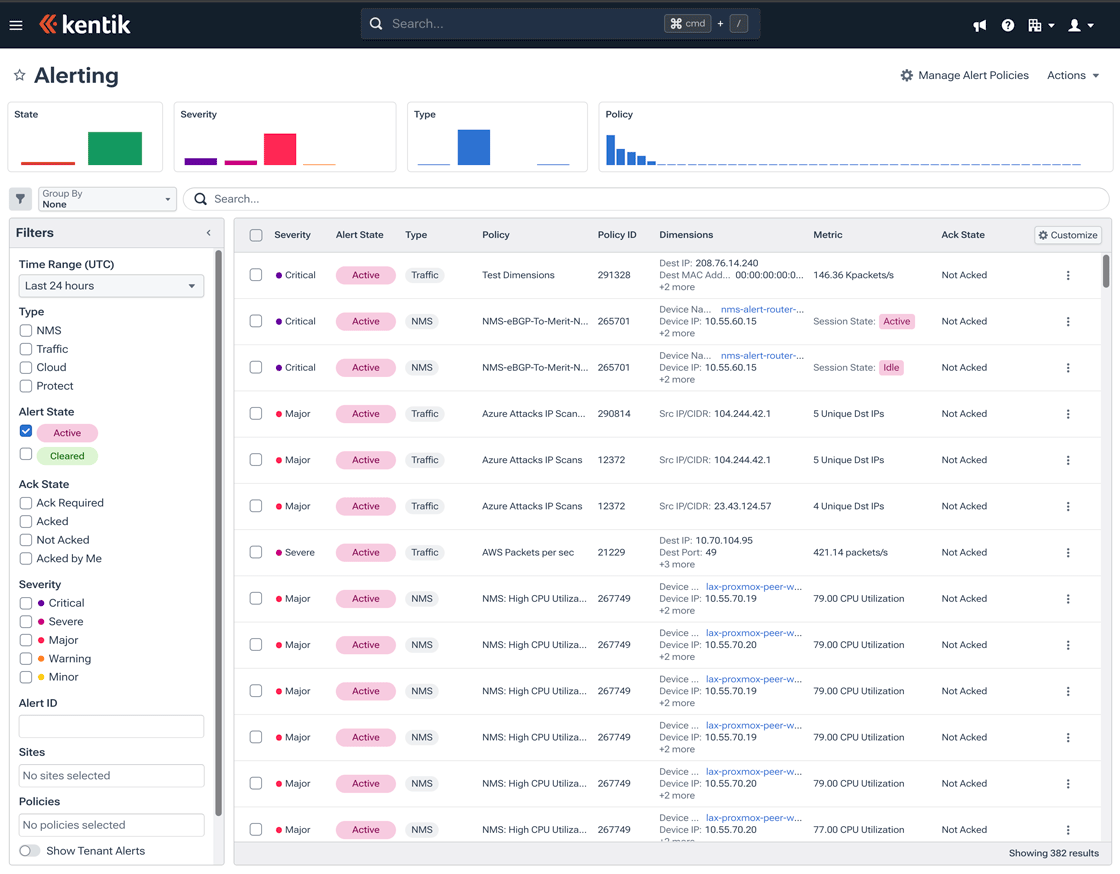Enable Show Tenant Alerts toggle
This screenshot has height=874, width=1120.
coord(29,850)
